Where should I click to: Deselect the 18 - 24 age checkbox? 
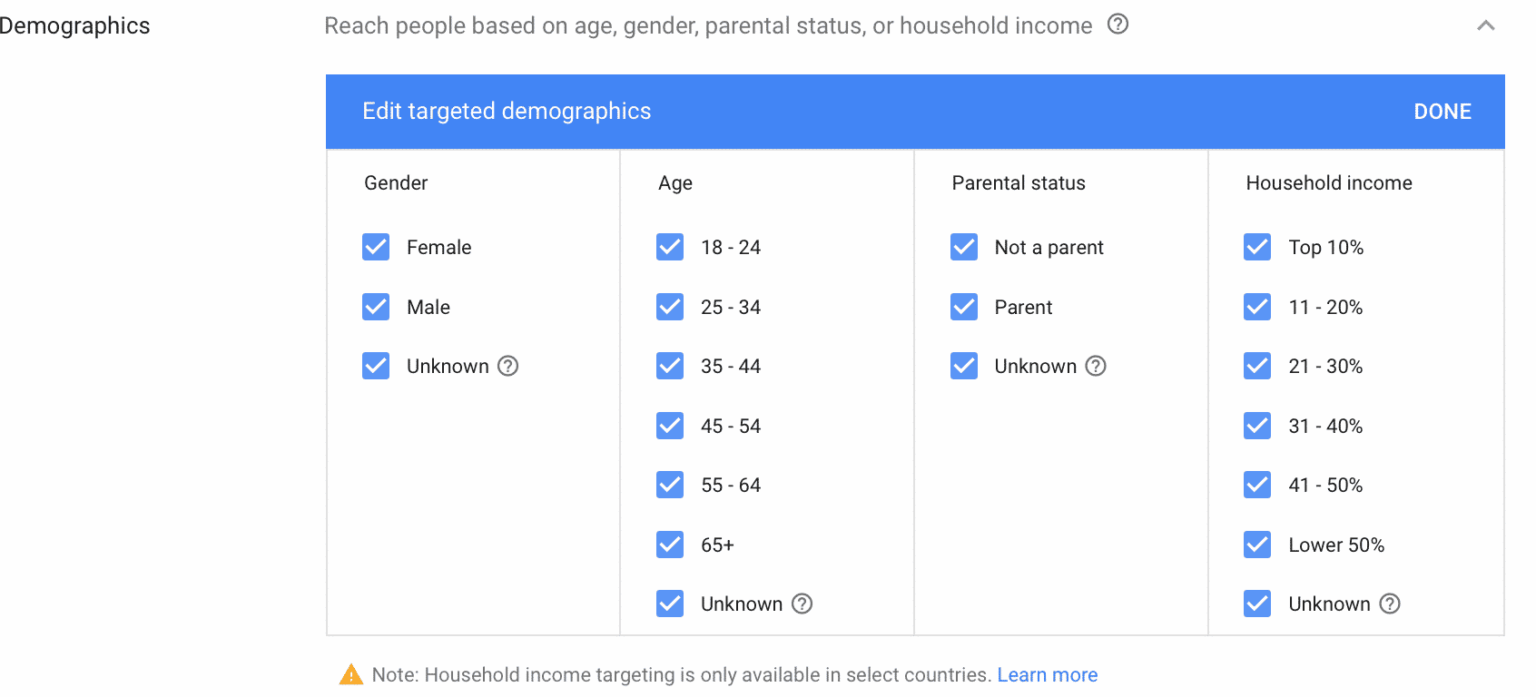[x=670, y=247]
